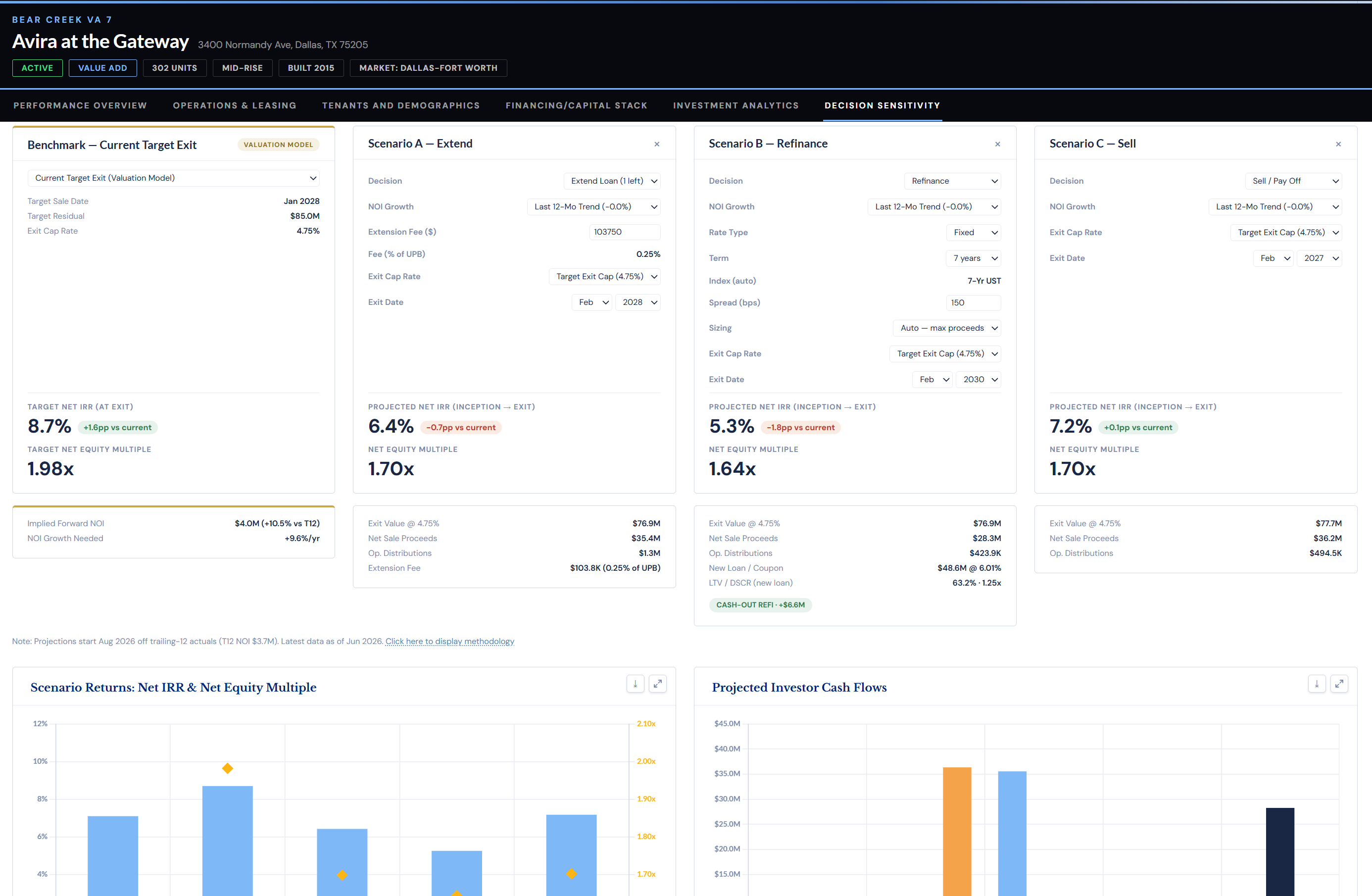Expand Projected Investor Cash Flows chart fullscreen
The height and width of the screenshot is (896, 1372).
[x=1339, y=684]
